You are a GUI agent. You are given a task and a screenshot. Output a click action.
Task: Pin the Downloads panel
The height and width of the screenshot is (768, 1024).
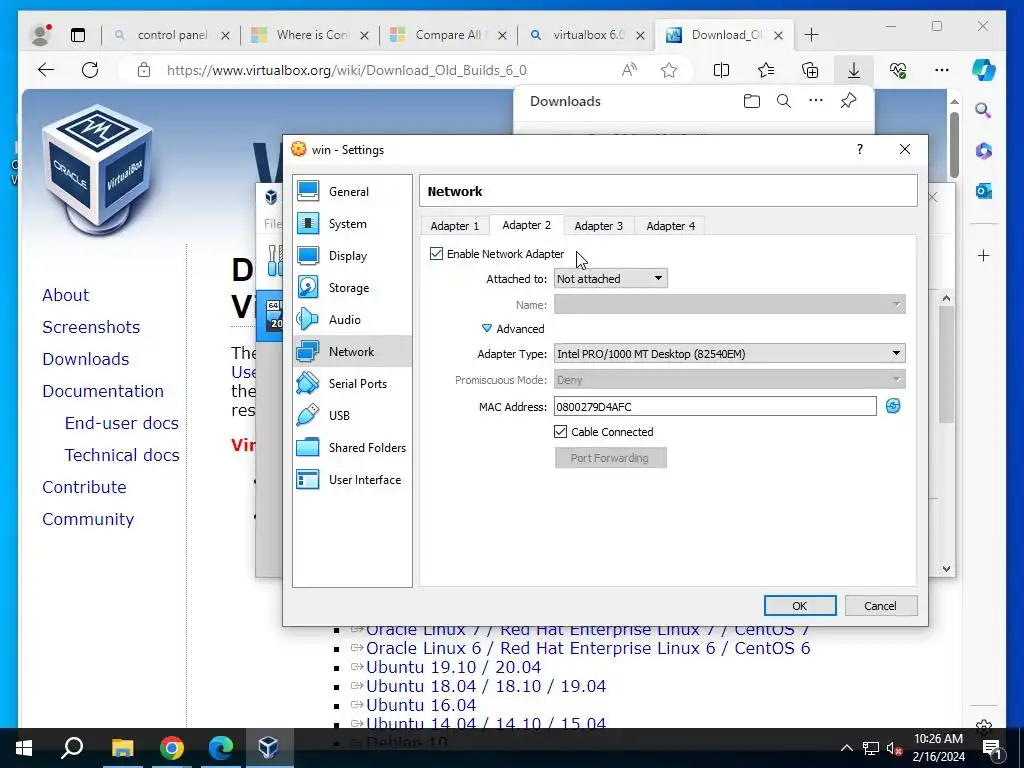point(848,101)
